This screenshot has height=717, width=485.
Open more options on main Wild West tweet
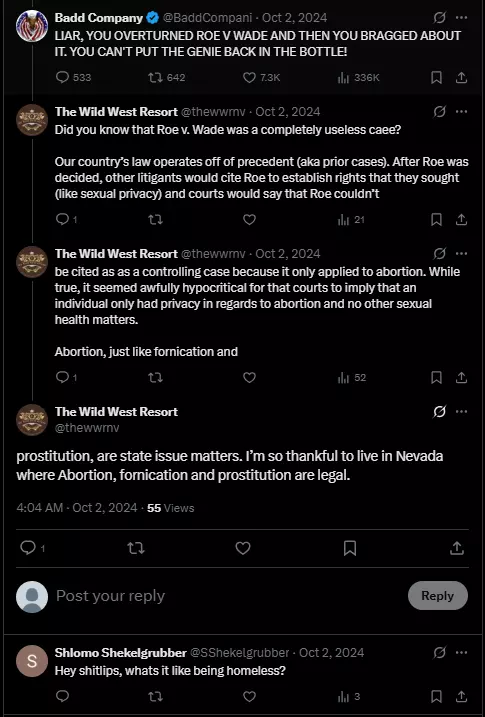[462, 412]
